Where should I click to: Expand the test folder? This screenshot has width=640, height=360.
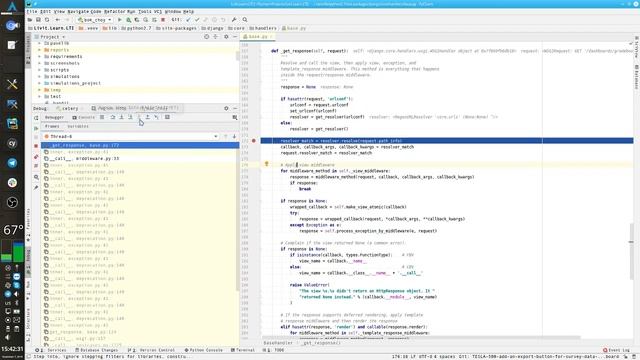[x=40, y=96]
